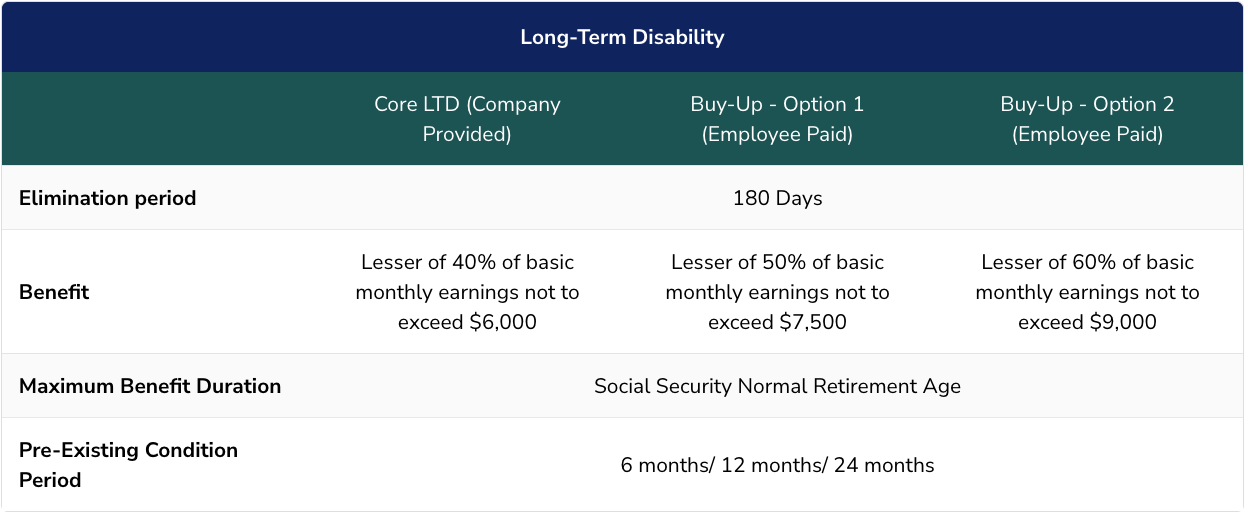Select the Lesser of 60% benefit cell

click(1087, 292)
